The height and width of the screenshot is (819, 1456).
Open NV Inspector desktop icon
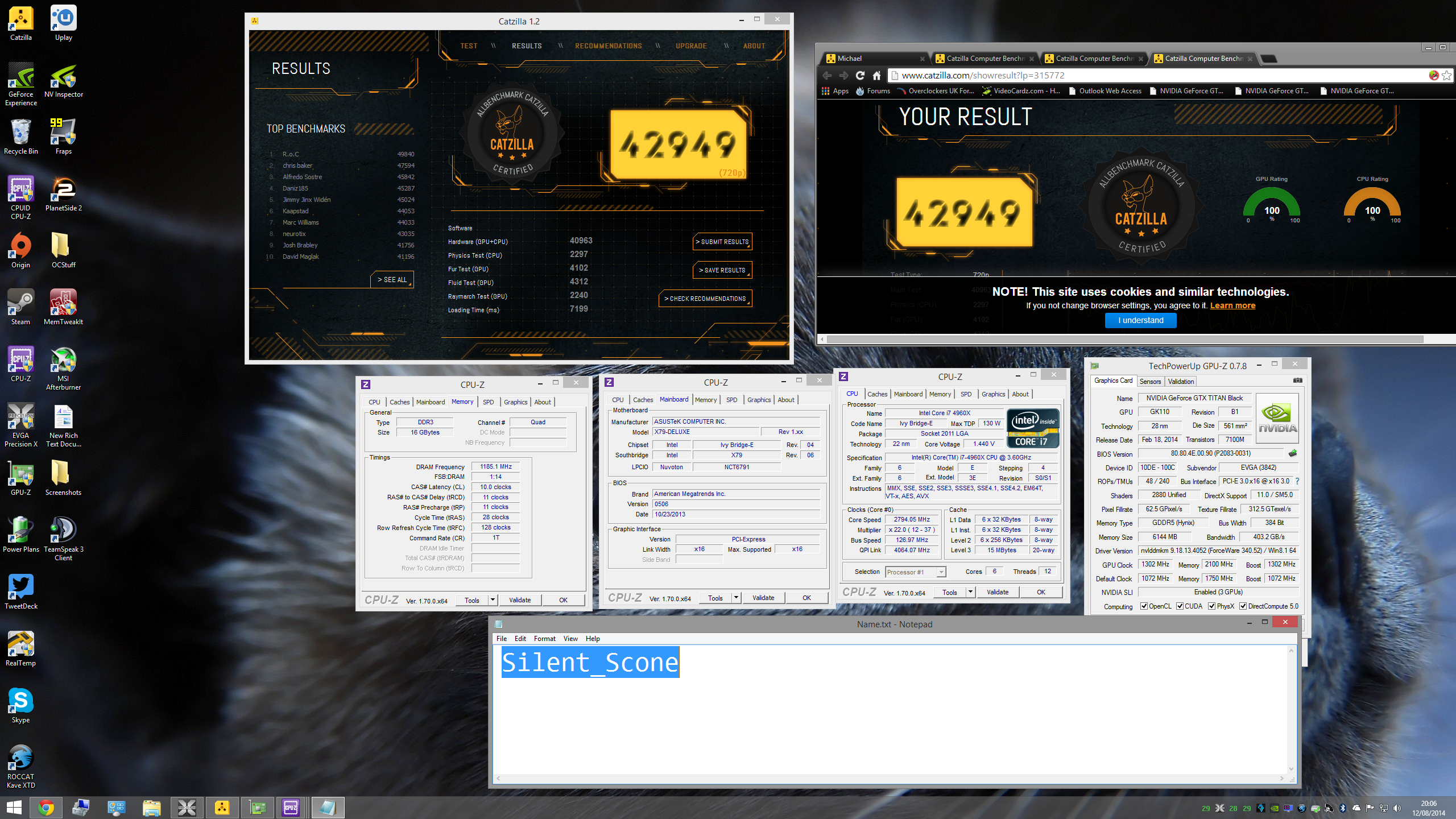(x=64, y=81)
